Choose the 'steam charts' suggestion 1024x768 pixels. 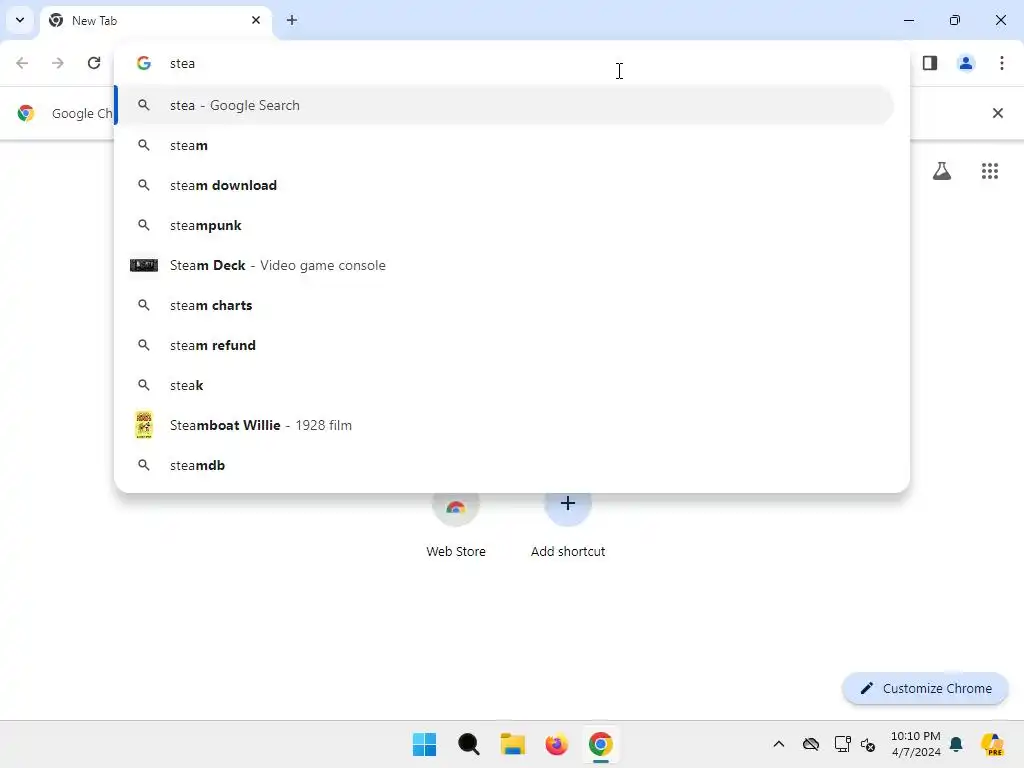[504, 305]
